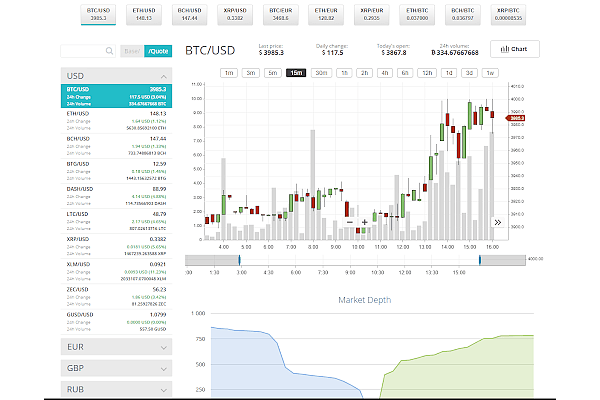Image resolution: width=600 pixels, height=400 pixels.
Task: Zoom in chart with plus icon
Action: pyautogui.click(x=364, y=222)
